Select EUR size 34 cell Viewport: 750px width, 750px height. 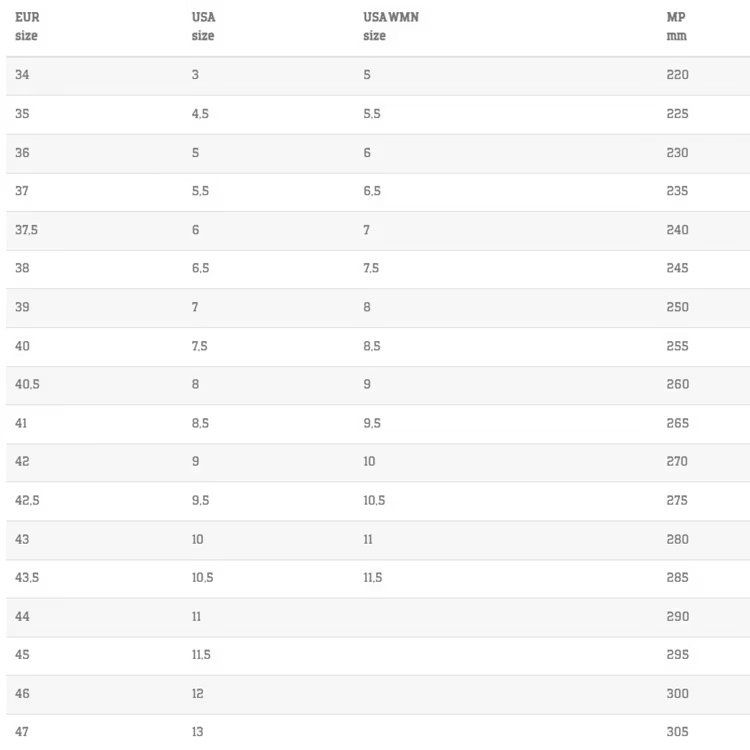click(22, 75)
